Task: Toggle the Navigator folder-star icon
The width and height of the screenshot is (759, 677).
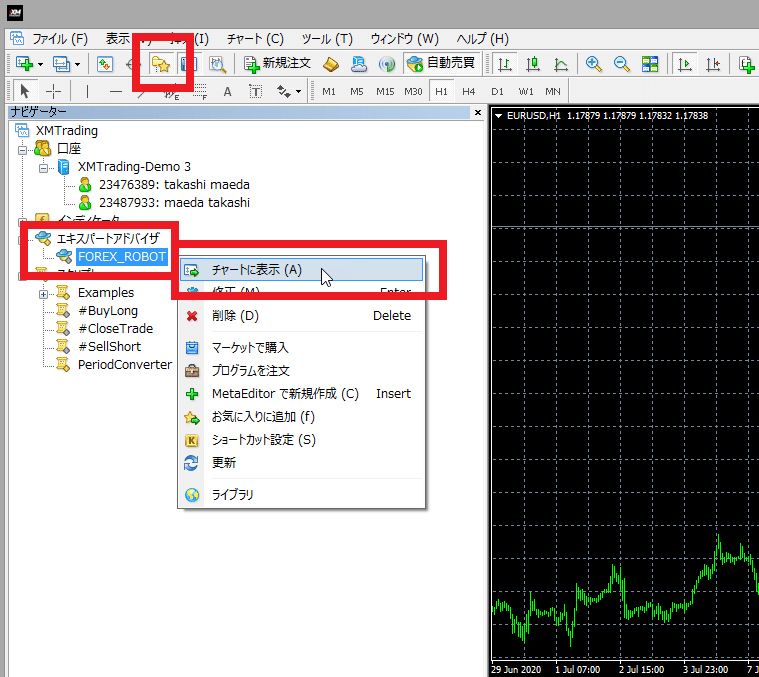Action: click(161, 64)
